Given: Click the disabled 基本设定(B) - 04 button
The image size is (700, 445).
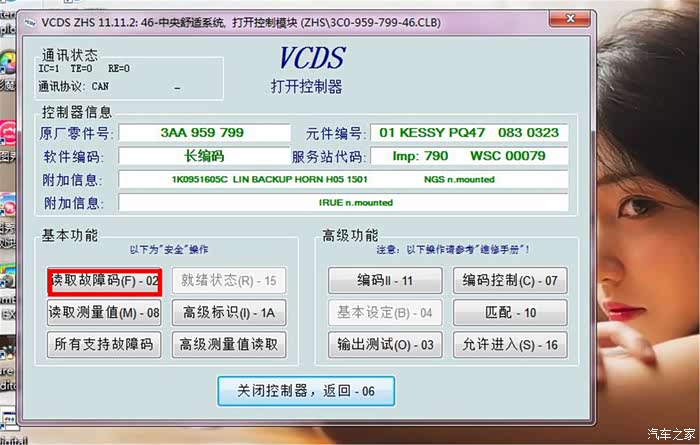Looking at the screenshot, I should [385, 312].
